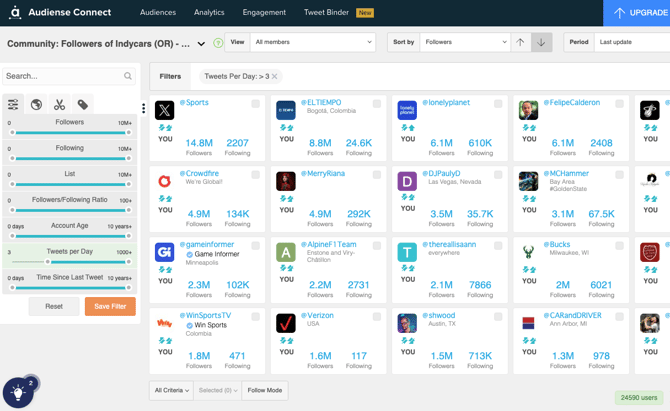This screenshot has height=411, width=670.
Task: Open the Audiences menu
Action: click(x=158, y=12)
